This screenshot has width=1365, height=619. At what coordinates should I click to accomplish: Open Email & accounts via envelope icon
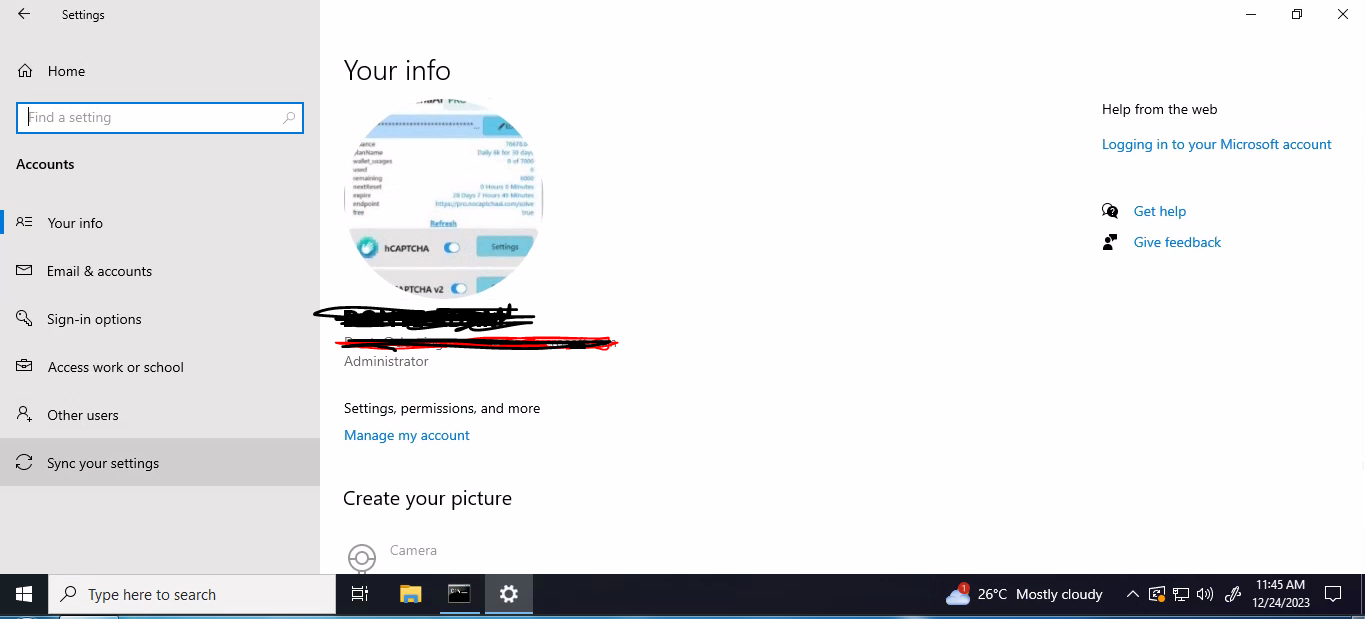23,270
